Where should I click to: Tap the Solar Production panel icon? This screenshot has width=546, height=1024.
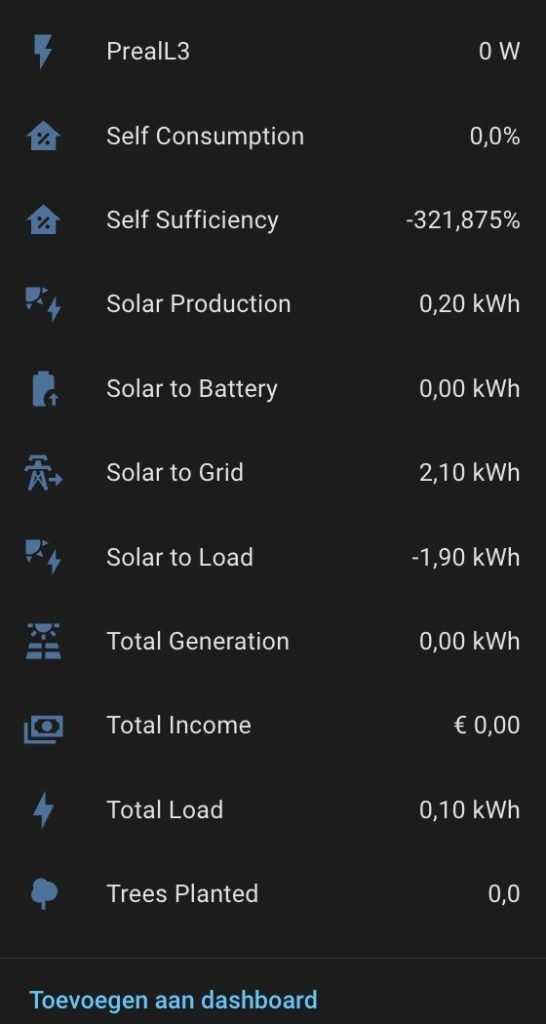coord(43,304)
